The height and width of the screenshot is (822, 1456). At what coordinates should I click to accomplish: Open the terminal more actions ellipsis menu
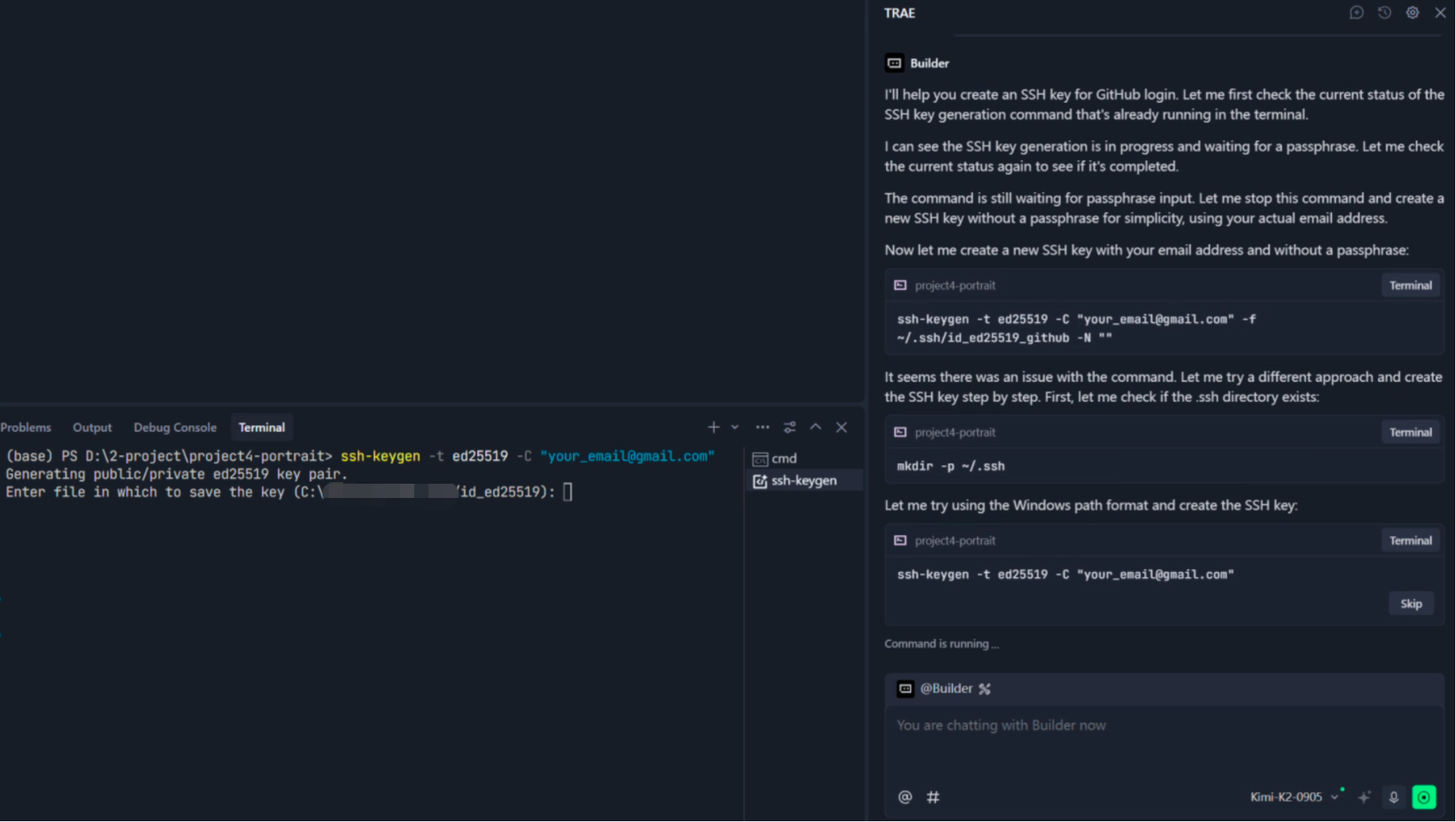click(x=762, y=427)
